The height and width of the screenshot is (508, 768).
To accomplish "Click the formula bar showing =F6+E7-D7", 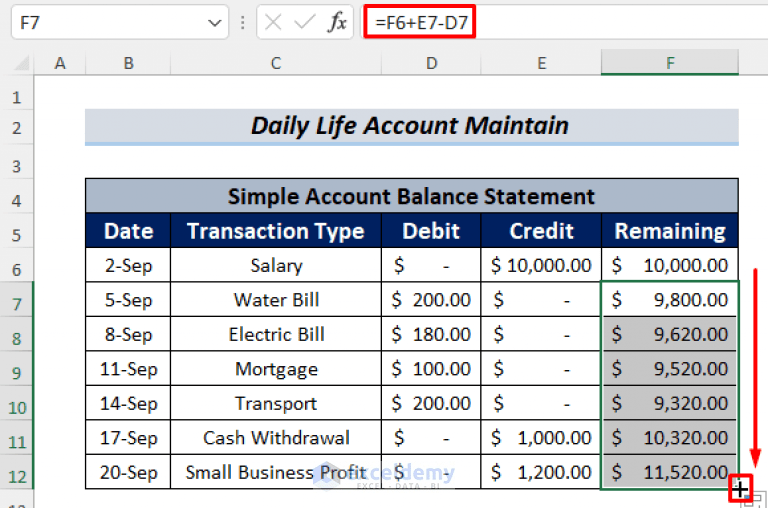I will [566, 23].
